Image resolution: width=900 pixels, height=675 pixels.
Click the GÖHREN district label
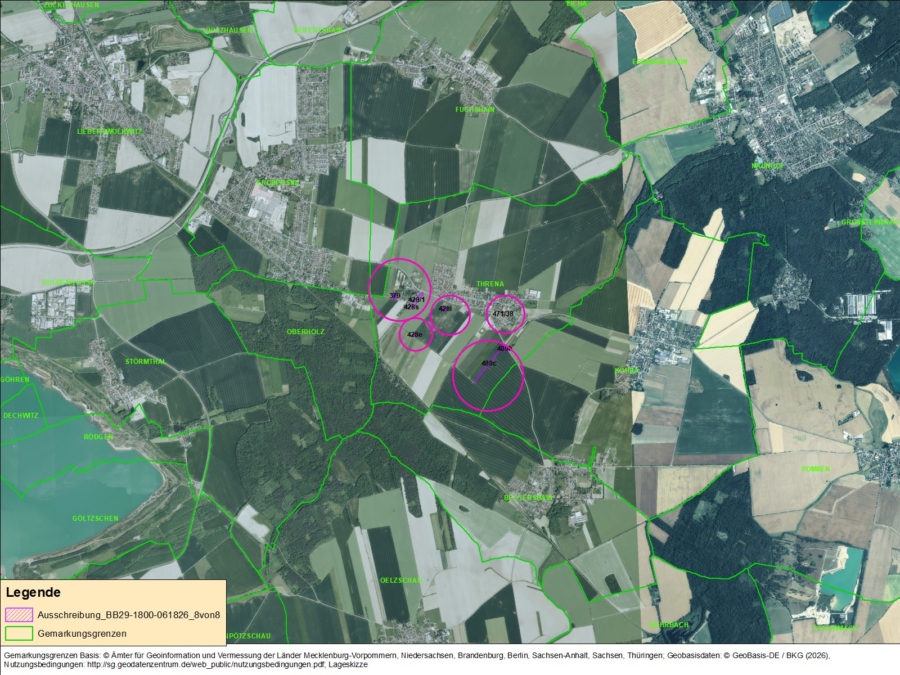click(x=15, y=380)
